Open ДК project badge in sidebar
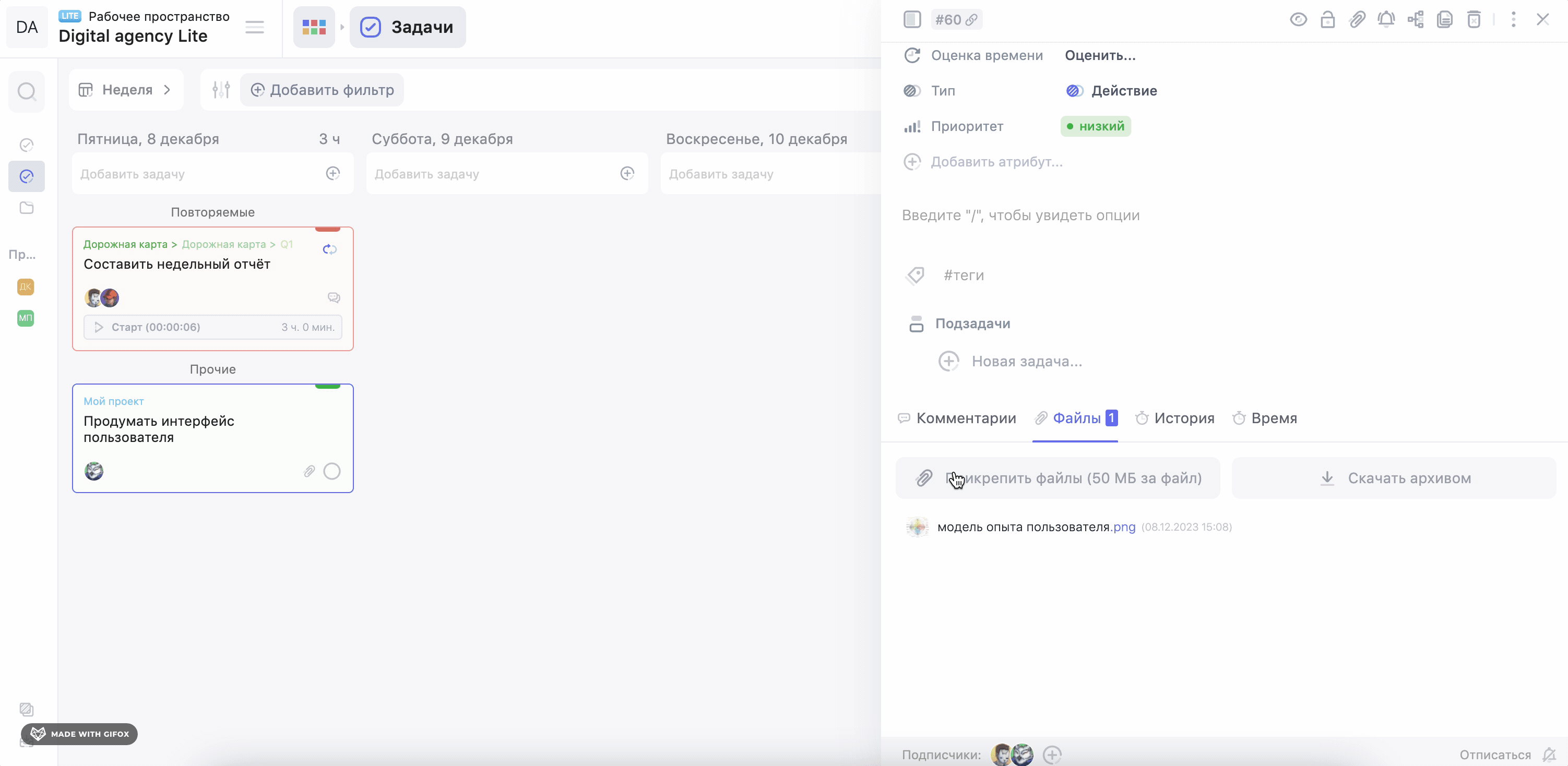This screenshot has width=1568, height=766. (x=26, y=286)
